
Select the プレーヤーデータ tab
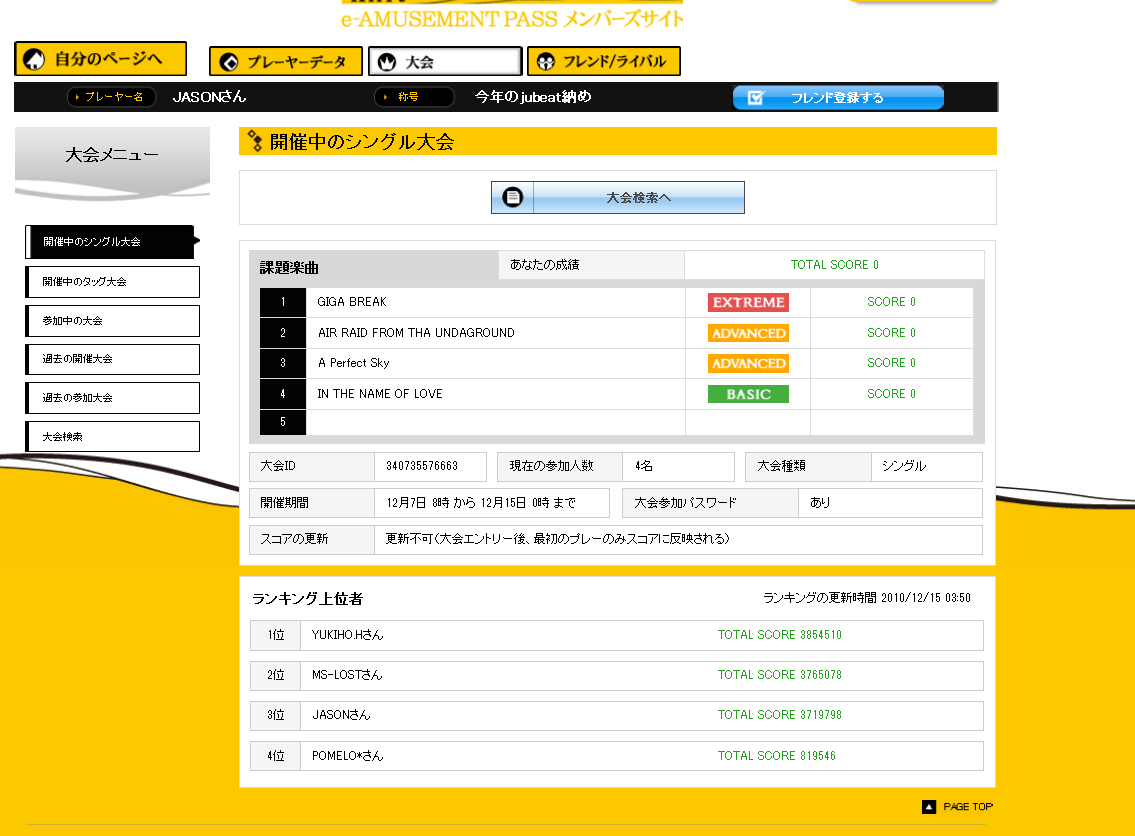point(286,62)
